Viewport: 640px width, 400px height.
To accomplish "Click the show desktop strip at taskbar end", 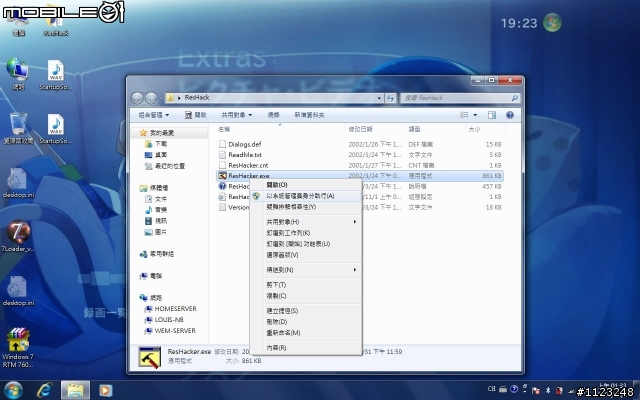I will (637, 390).
